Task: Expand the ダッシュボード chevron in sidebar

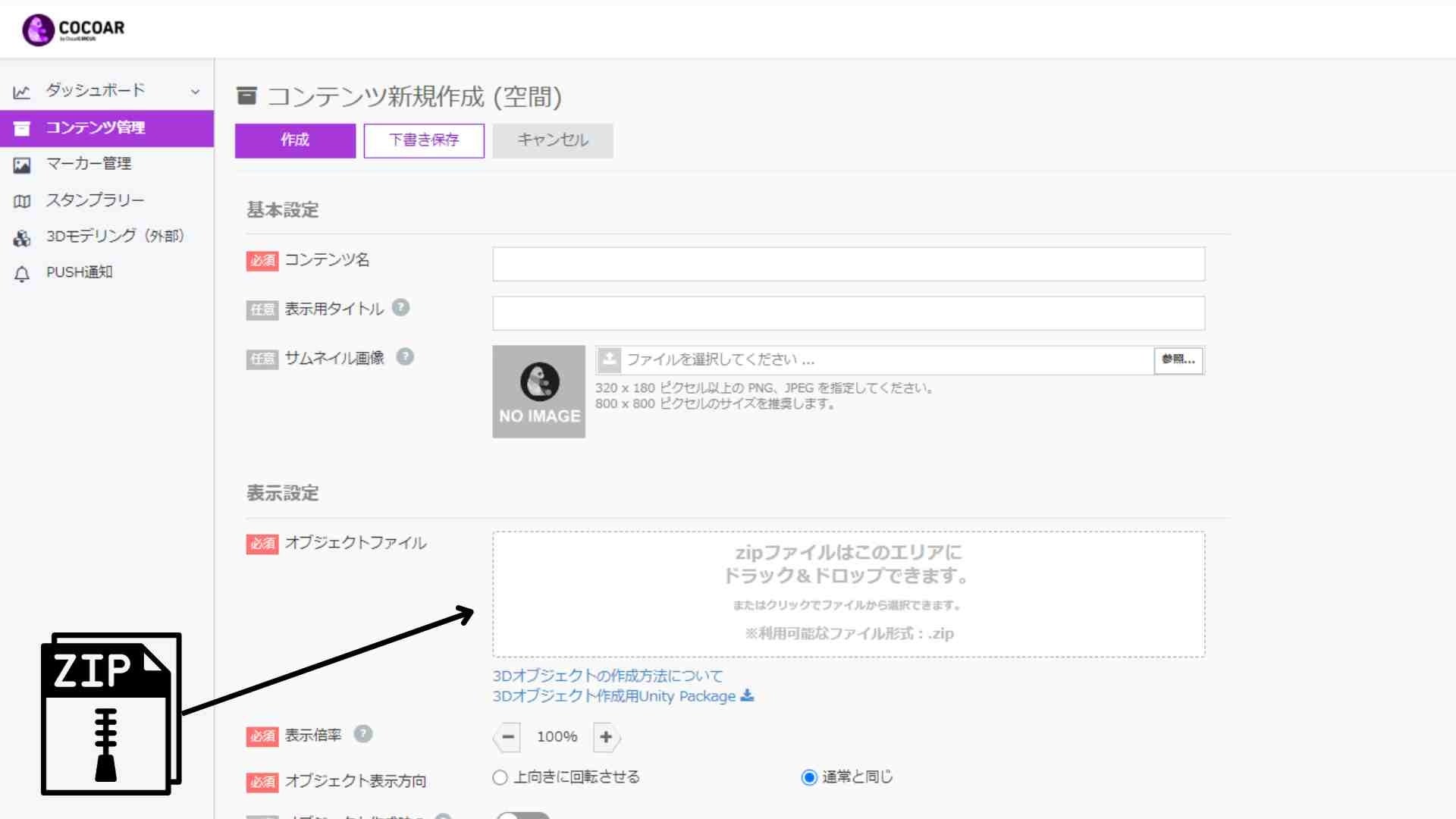Action: pyautogui.click(x=195, y=92)
